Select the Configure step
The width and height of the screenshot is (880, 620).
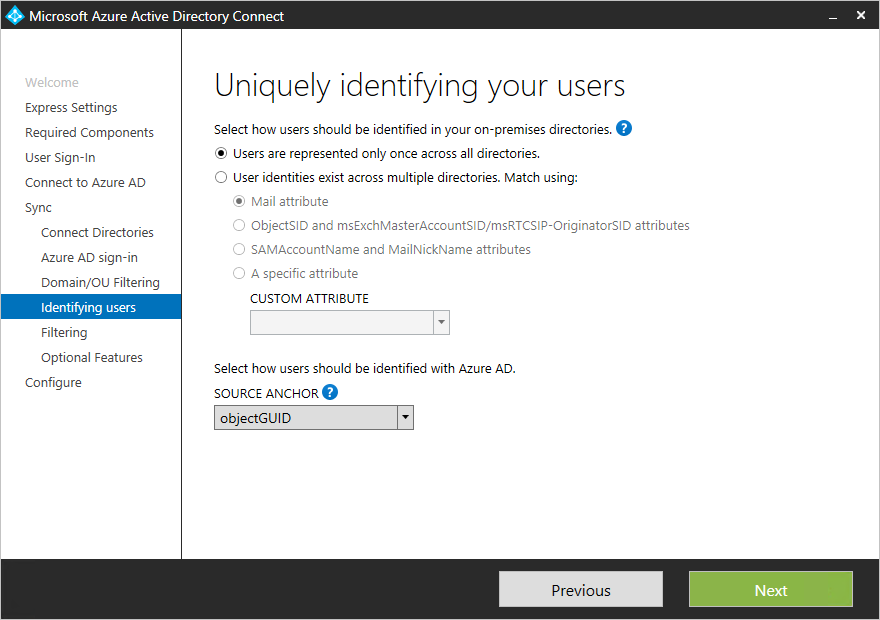pyautogui.click(x=53, y=382)
